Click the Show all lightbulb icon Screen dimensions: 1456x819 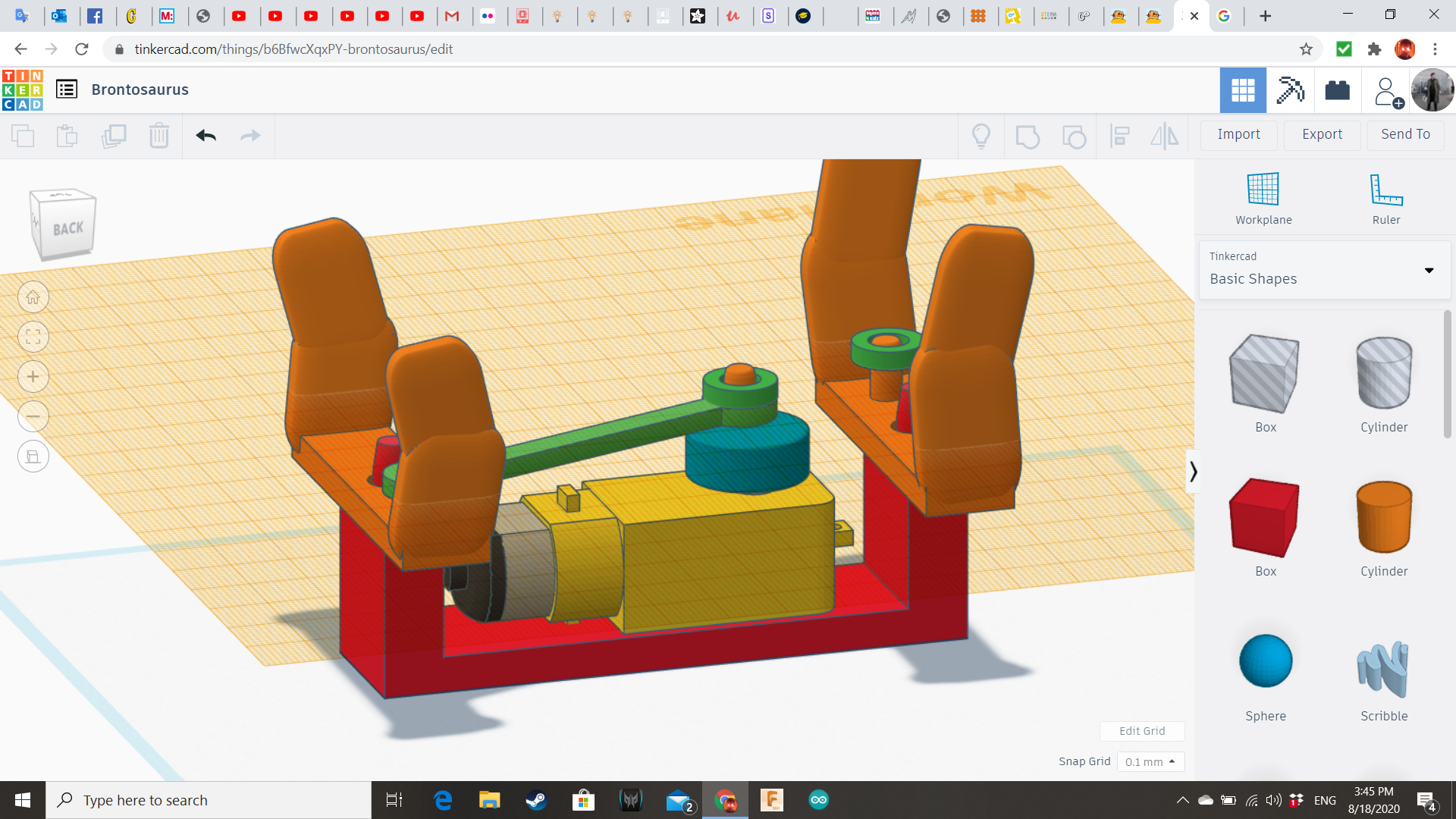pyautogui.click(x=981, y=136)
